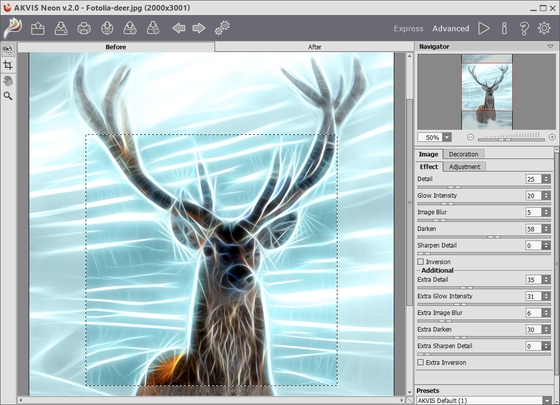Select the Crop tool
560x405 pixels.
coord(8,65)
